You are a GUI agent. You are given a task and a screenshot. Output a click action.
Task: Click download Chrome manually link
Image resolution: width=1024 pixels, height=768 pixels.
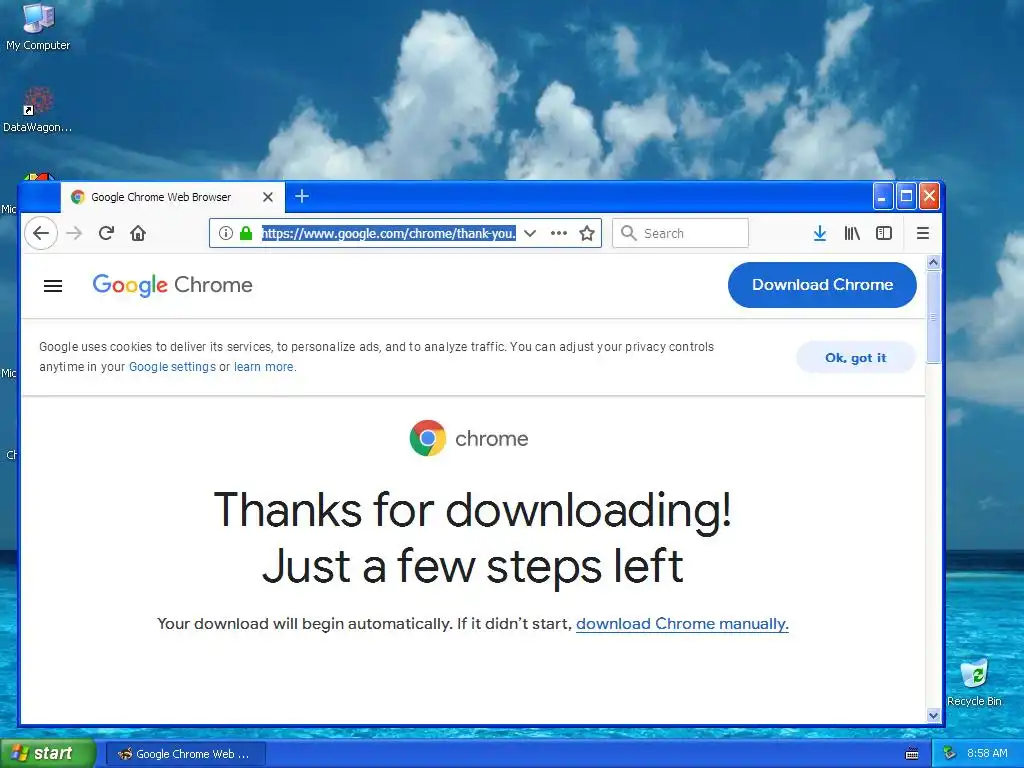(682, 624)
